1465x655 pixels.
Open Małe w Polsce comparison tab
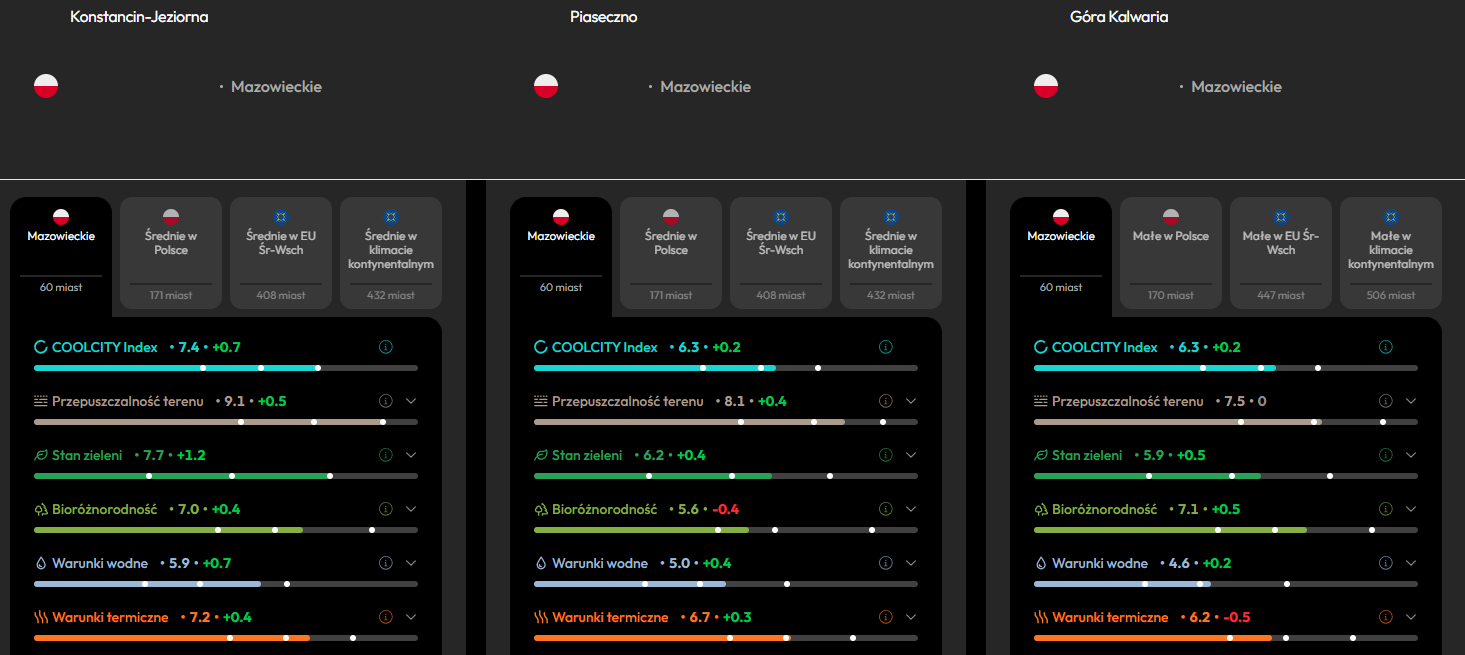pos(1171,253)
